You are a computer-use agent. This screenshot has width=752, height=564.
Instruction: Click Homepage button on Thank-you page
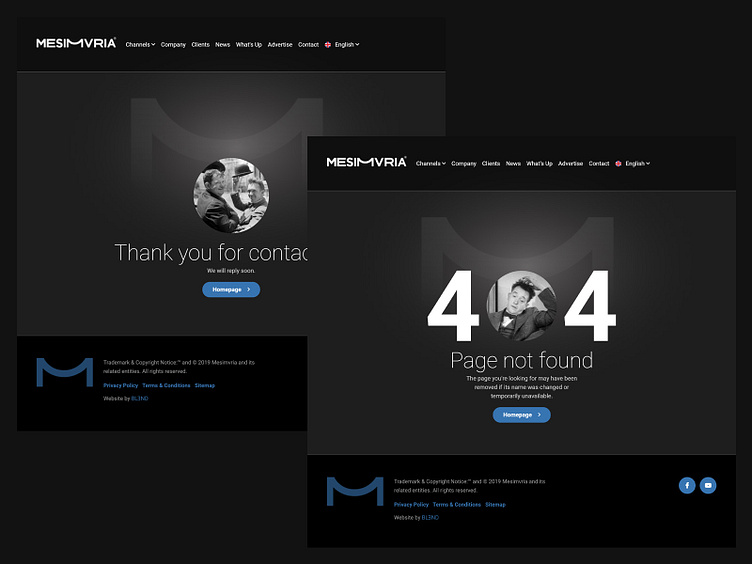[231, 290]
